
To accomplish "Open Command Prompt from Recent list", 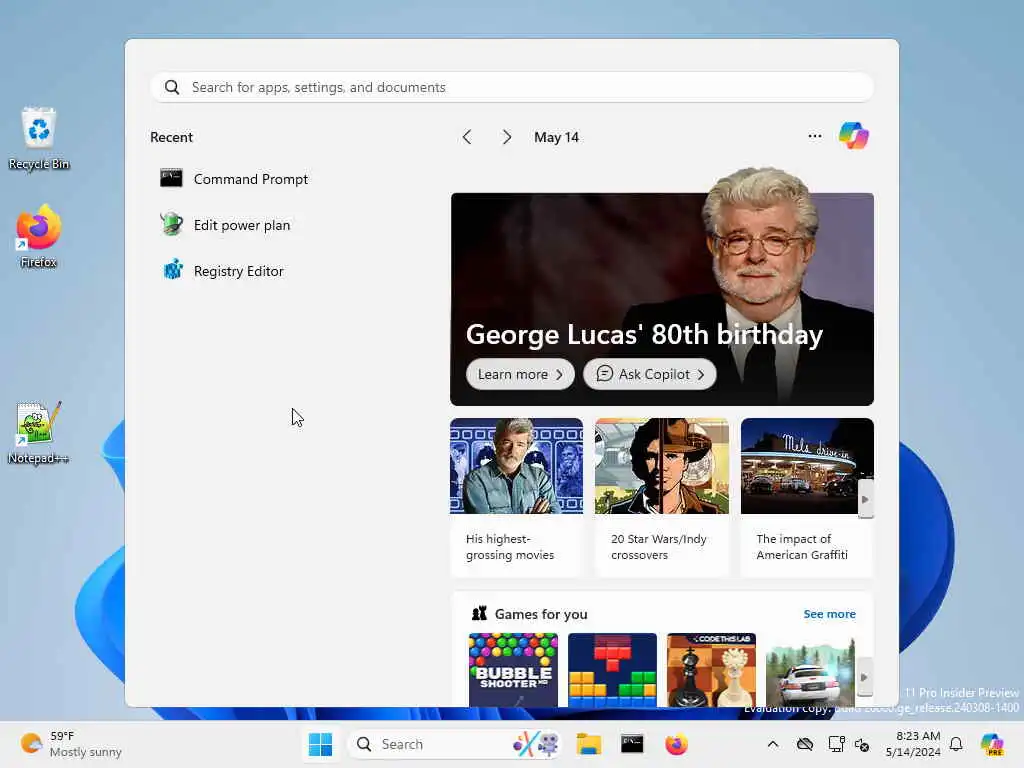I will point(234,179).
